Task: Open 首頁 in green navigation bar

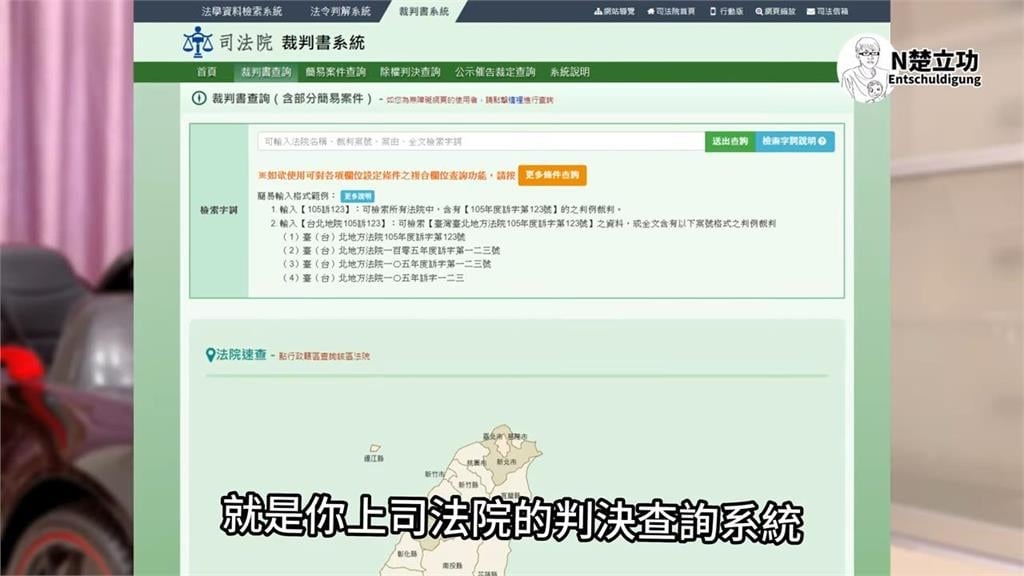Action: (206, 72)
